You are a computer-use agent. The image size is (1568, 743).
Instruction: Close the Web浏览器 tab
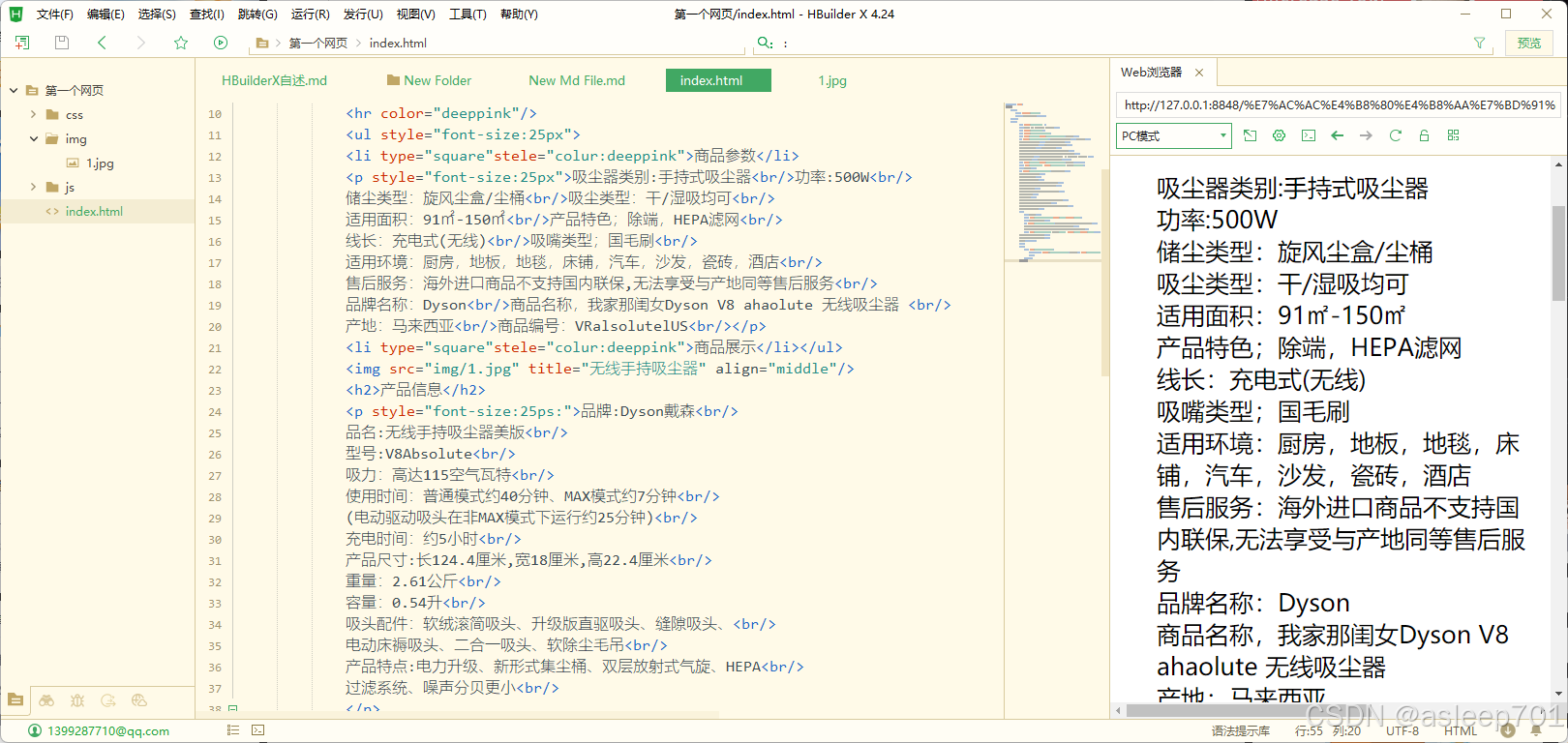[x=1199, y=73]
